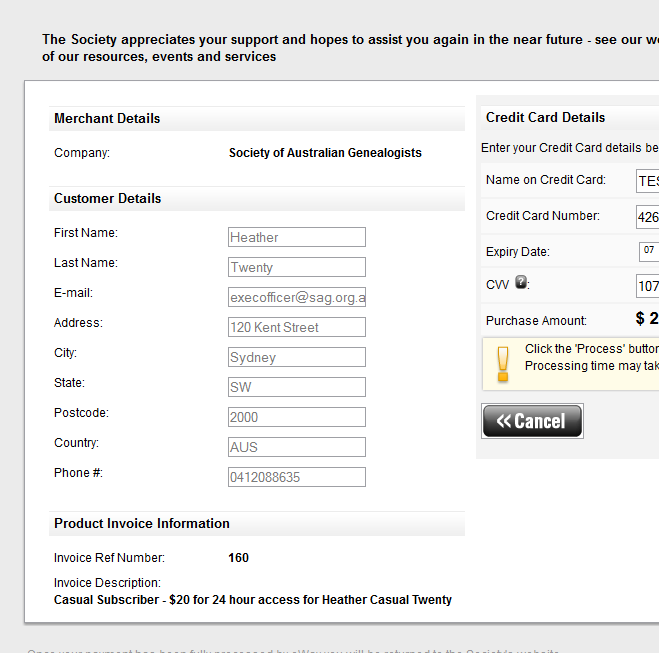659x653 pixels.
Task: Click the Country field showing AUS
Action: coord(297,447)
